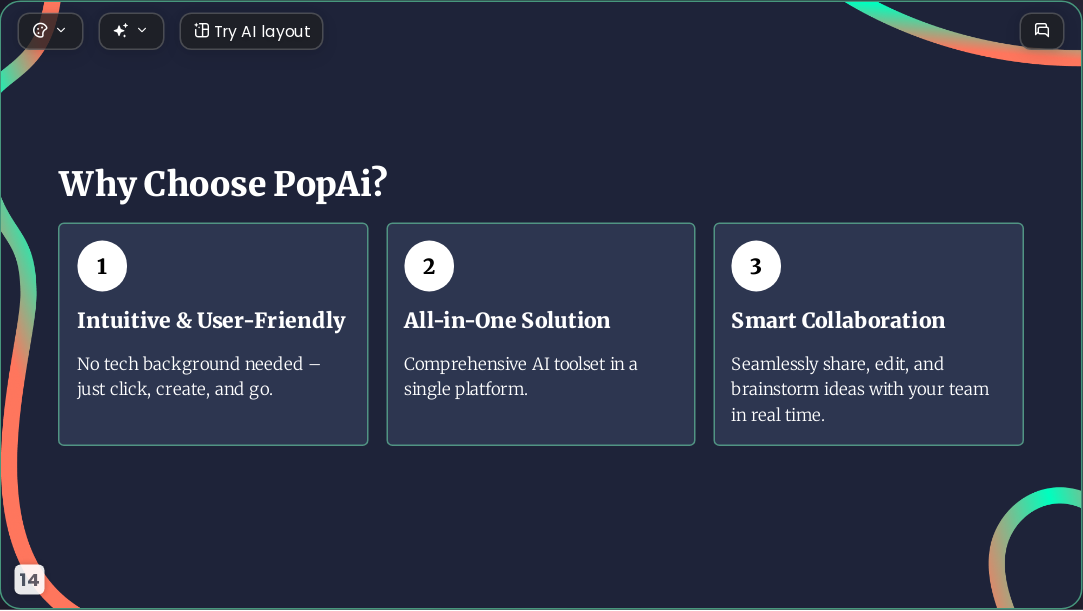Viewport: 1083px width, 611px height.
Task: Select the card number 14 badge
Action: (x=29, y=579)
